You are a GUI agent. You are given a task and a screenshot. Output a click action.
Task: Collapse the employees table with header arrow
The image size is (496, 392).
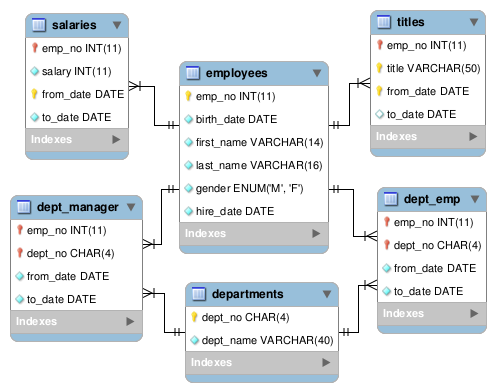pos(317,73)
